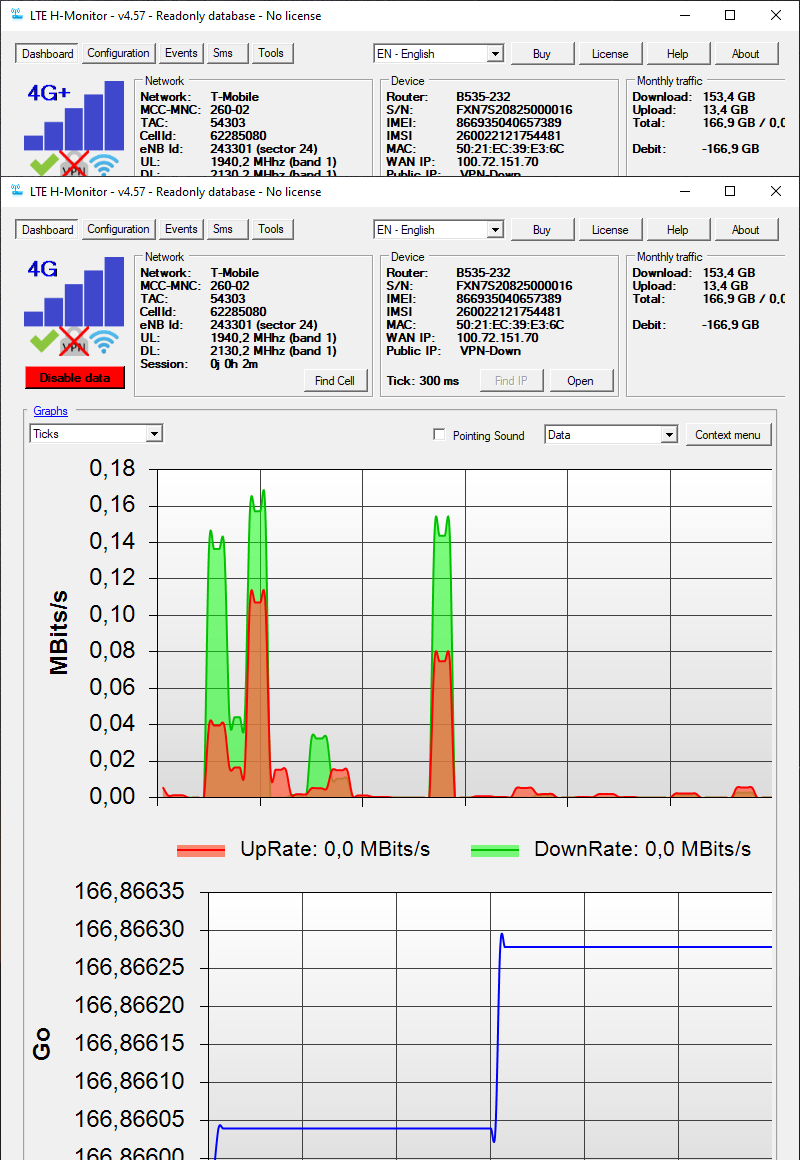Open Configuration tab in front window
This screenshot has width=800, height=1160.
pos(118,229)
